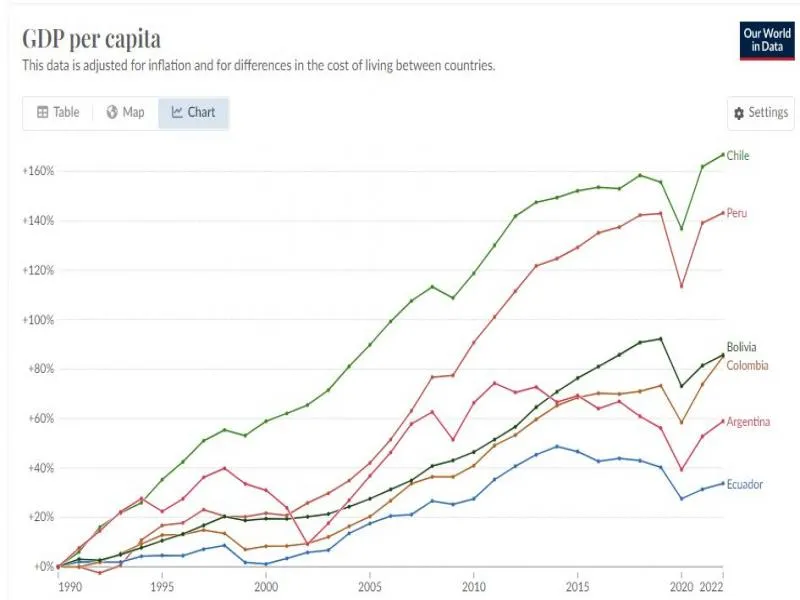800x600 pixels.
Task: Select the Chile line label
Action: point(738,156)
